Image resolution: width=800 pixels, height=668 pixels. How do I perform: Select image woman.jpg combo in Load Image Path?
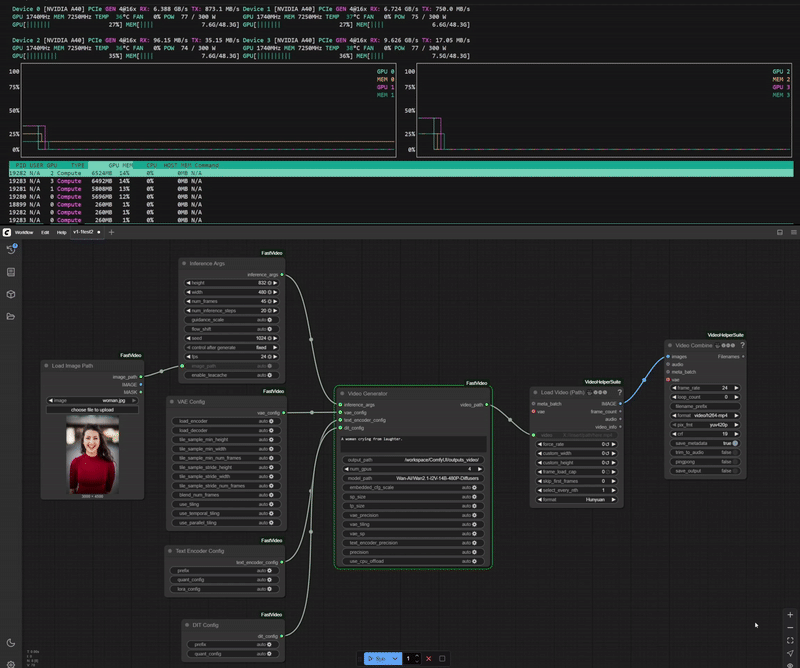[x=92, y=401]
